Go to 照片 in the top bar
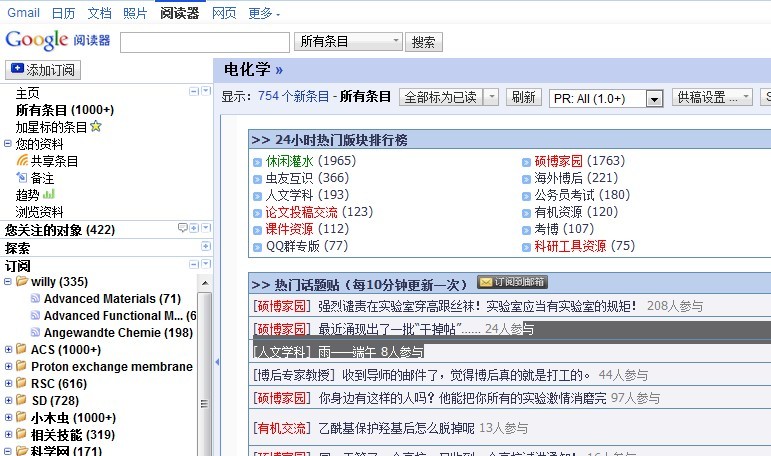 (135, 13)
